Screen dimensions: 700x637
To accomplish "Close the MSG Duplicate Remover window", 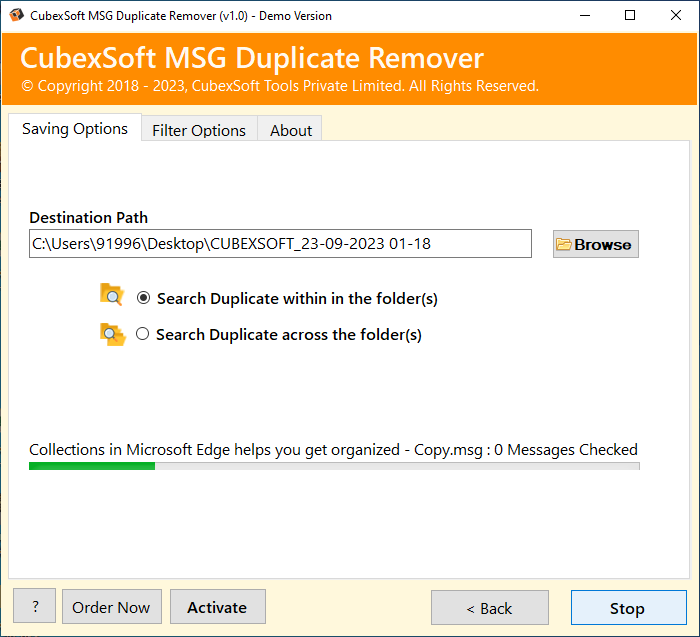I will point(675,16).
